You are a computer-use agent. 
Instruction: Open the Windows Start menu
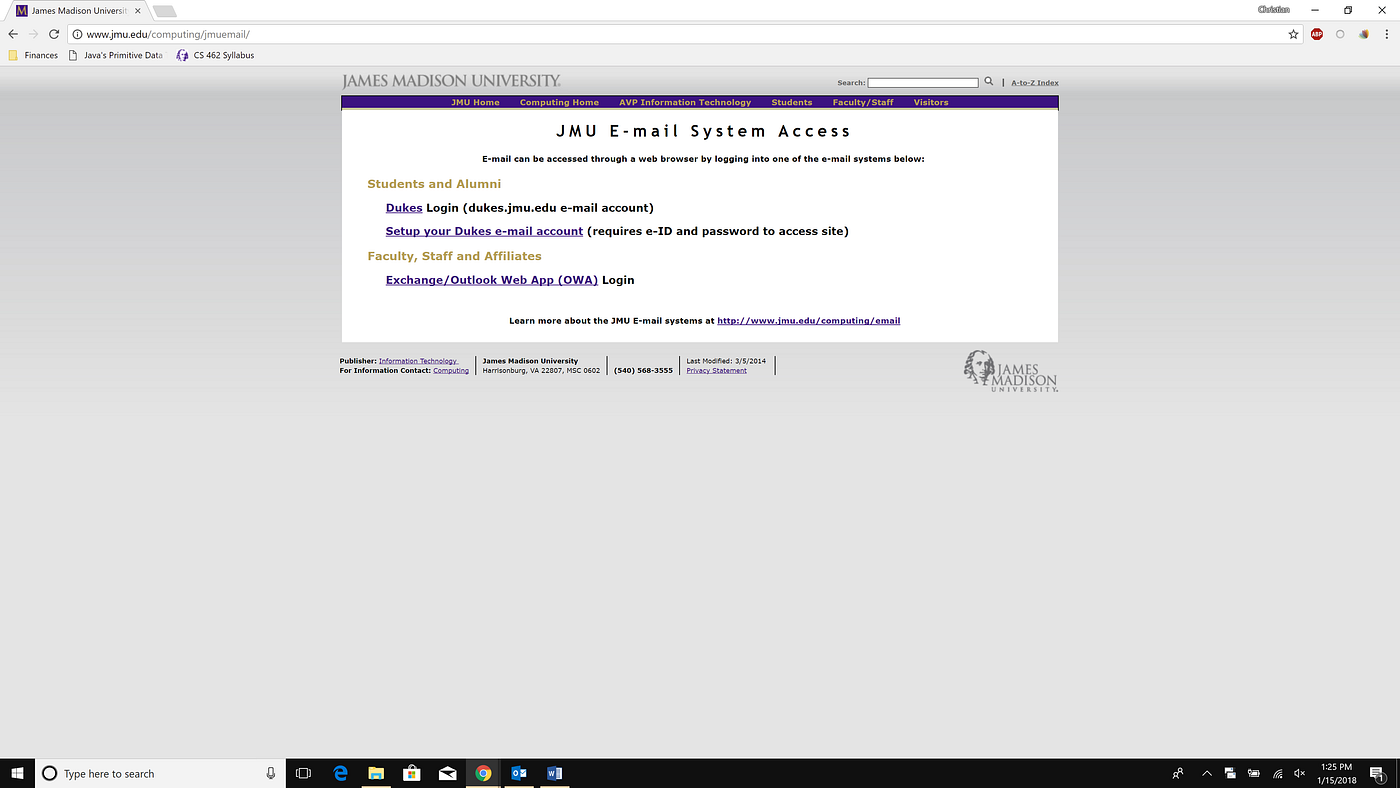click(16, 773)
